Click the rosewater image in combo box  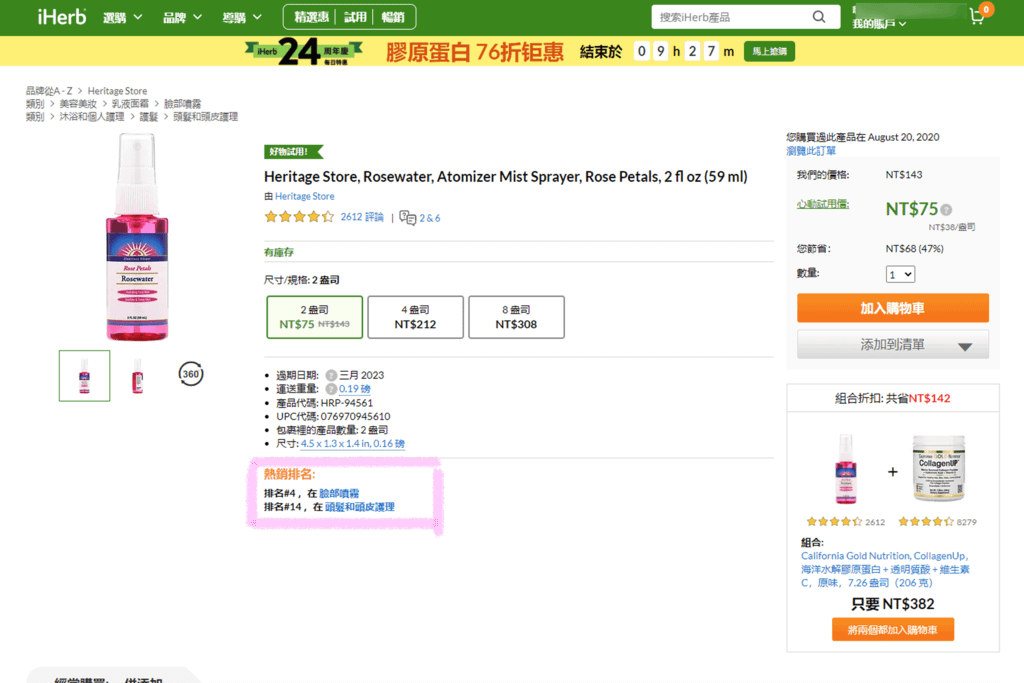point(846,469)
